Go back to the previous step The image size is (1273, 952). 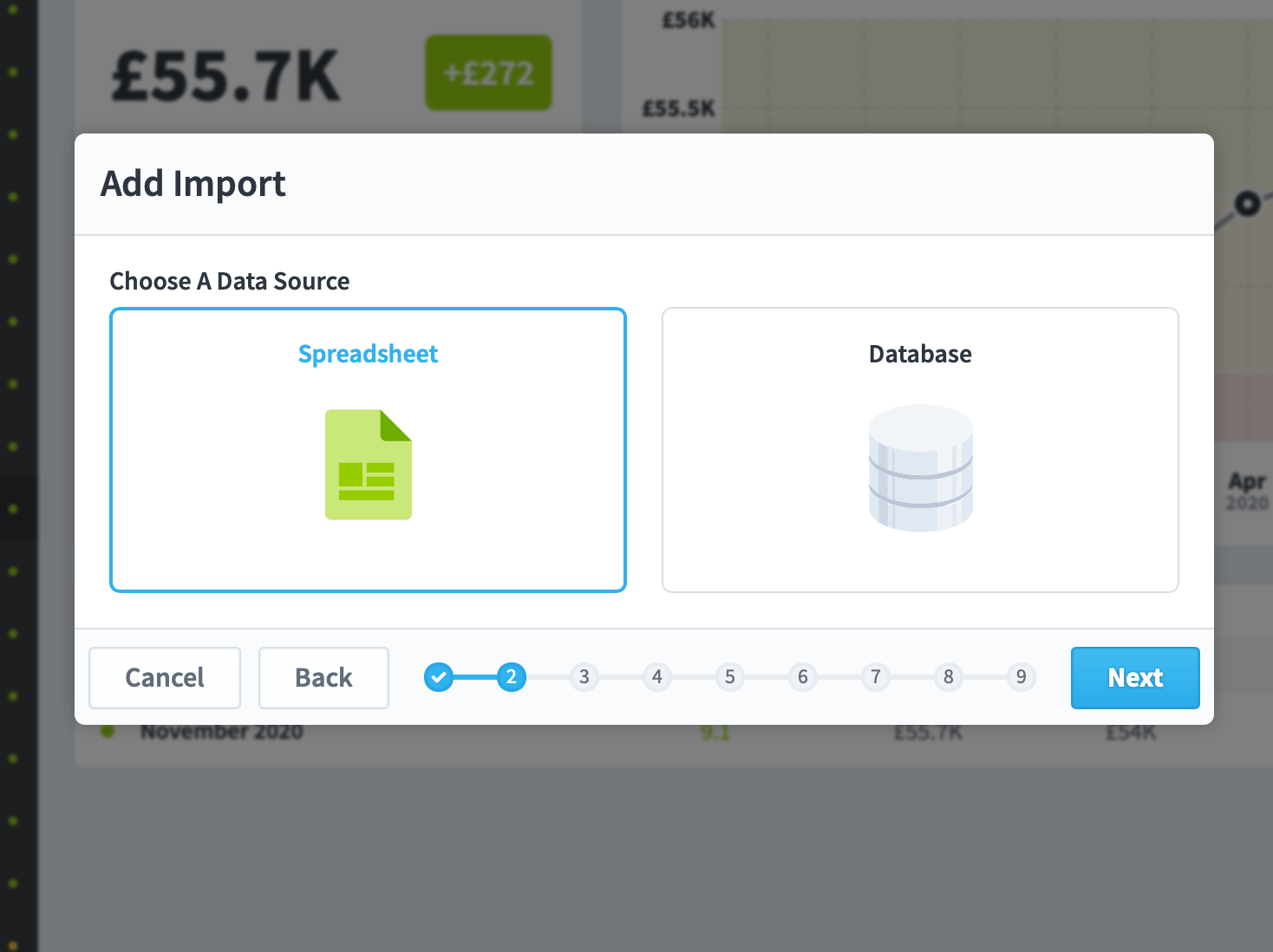click(x=323, y=678)
